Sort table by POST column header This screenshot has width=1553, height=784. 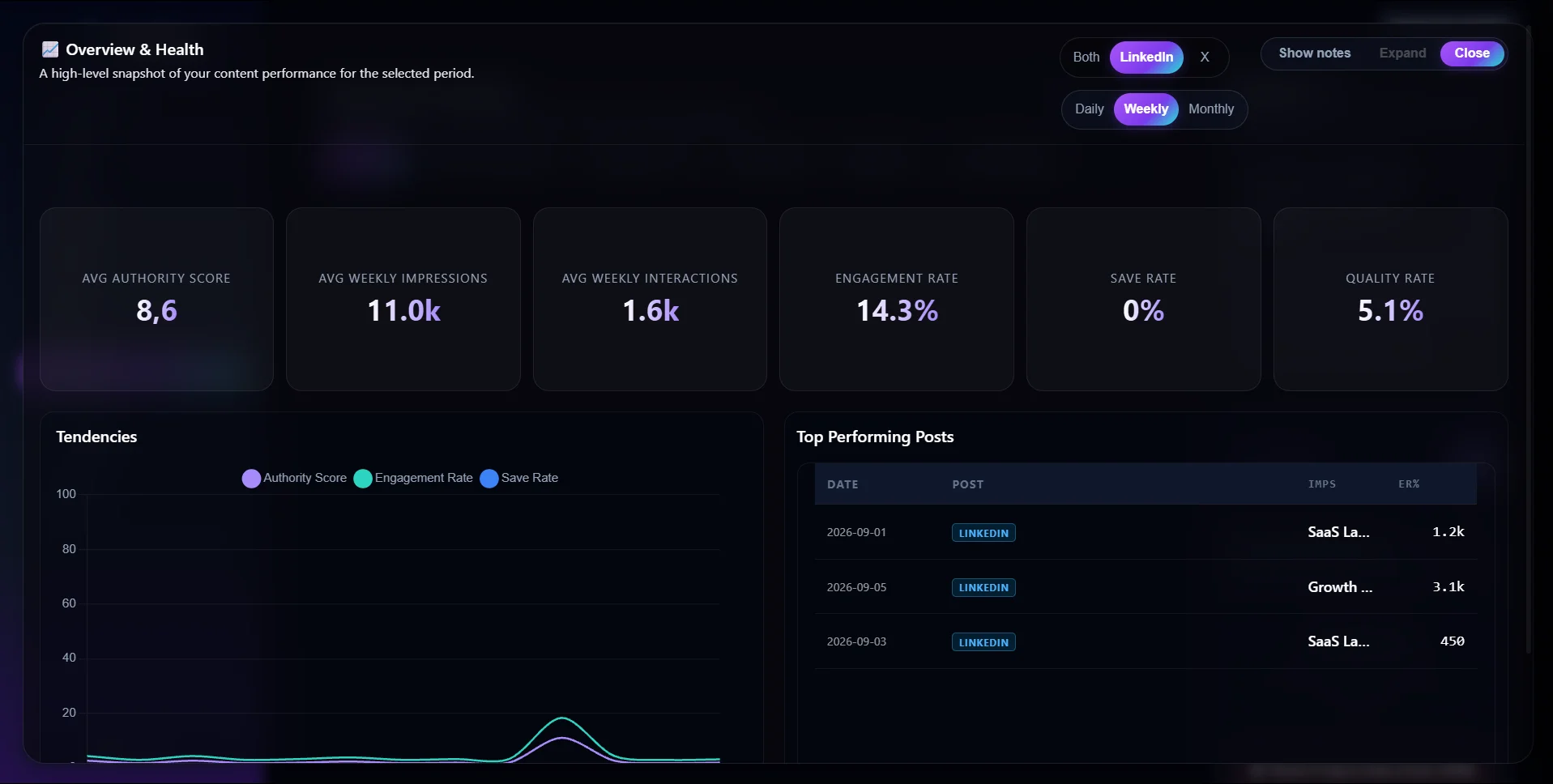(967, 484)
